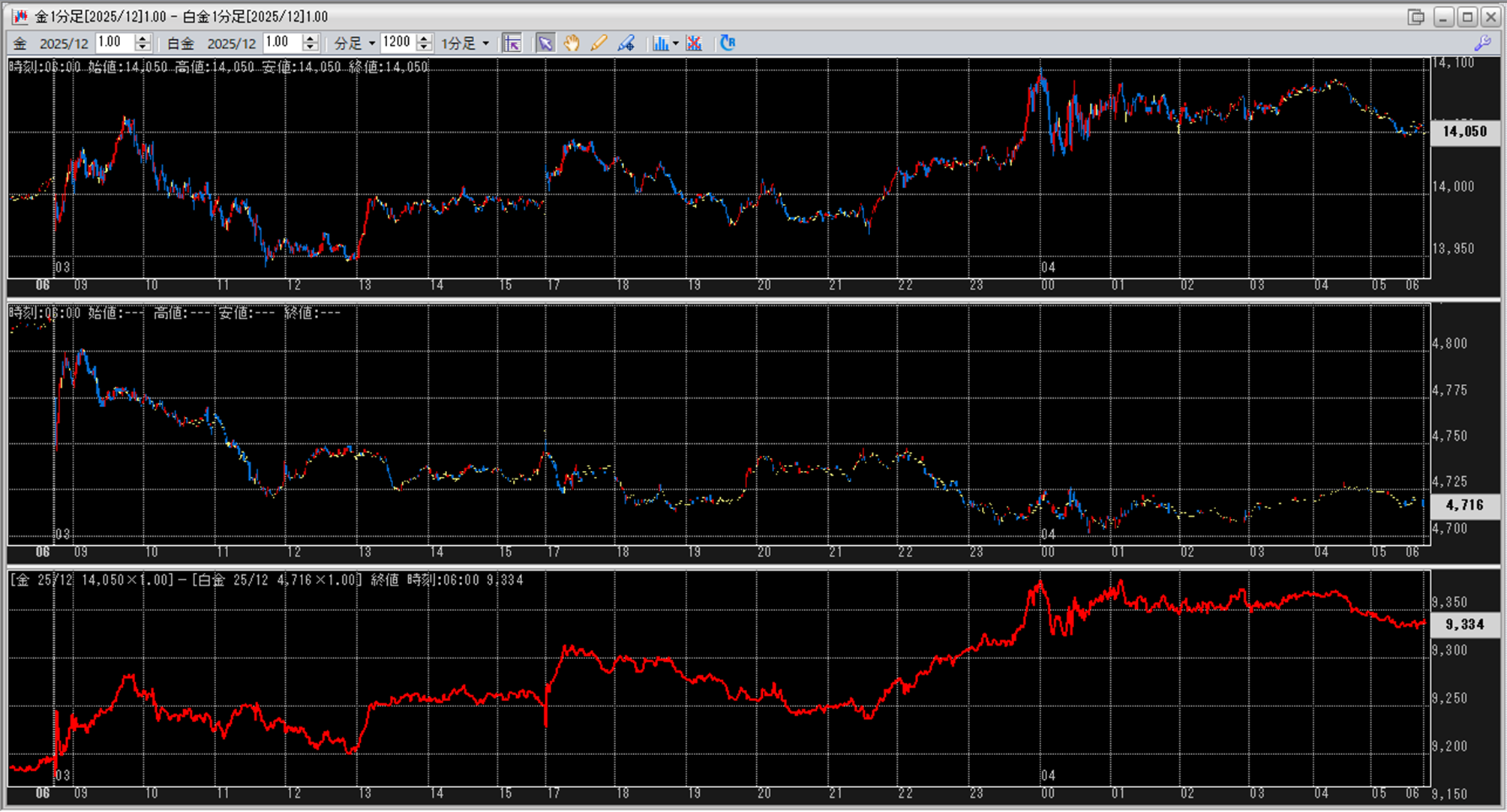Click the restore windows icon in title bar
The width and height of the screenshot is (1507, 812).
(1415, 16)
